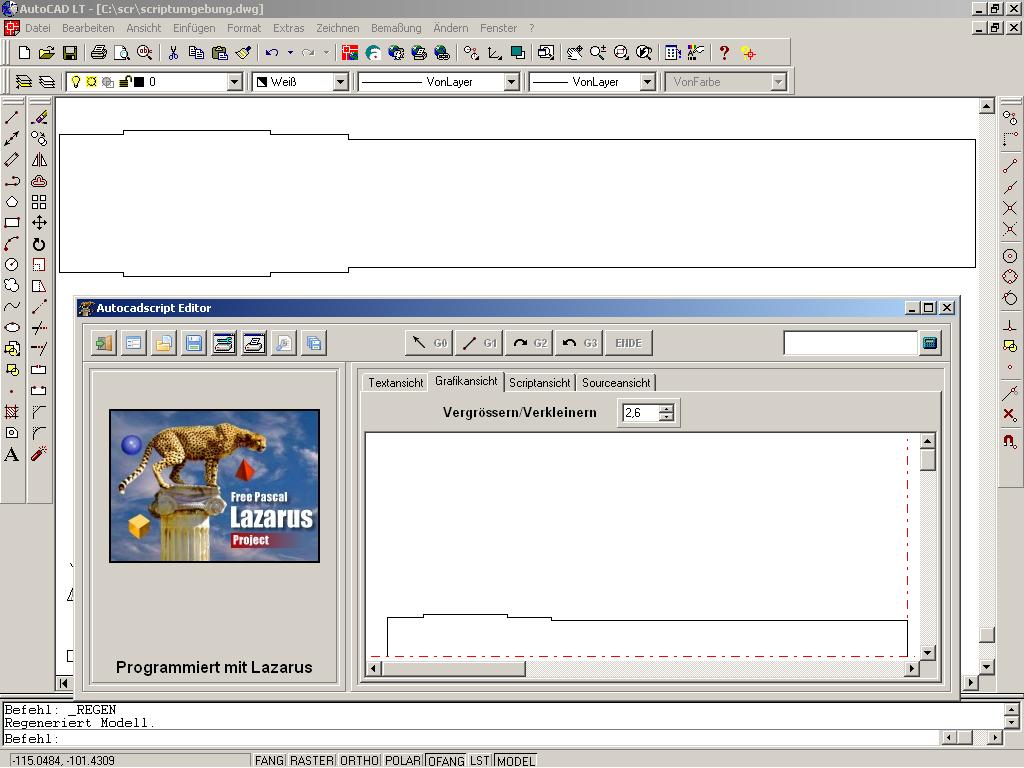Click the calculator icon next to input field
The width and height of the screenshot is (1024, 768).
[930, 343]
